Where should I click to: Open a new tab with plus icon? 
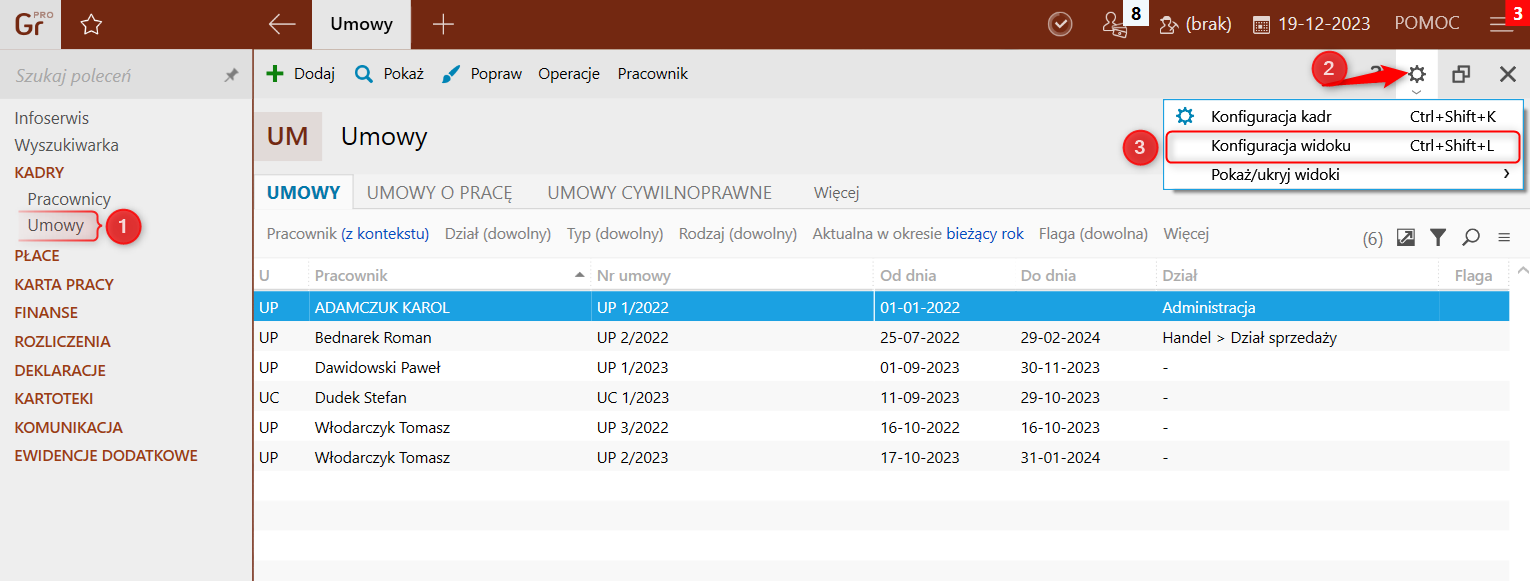coord(442,25)
